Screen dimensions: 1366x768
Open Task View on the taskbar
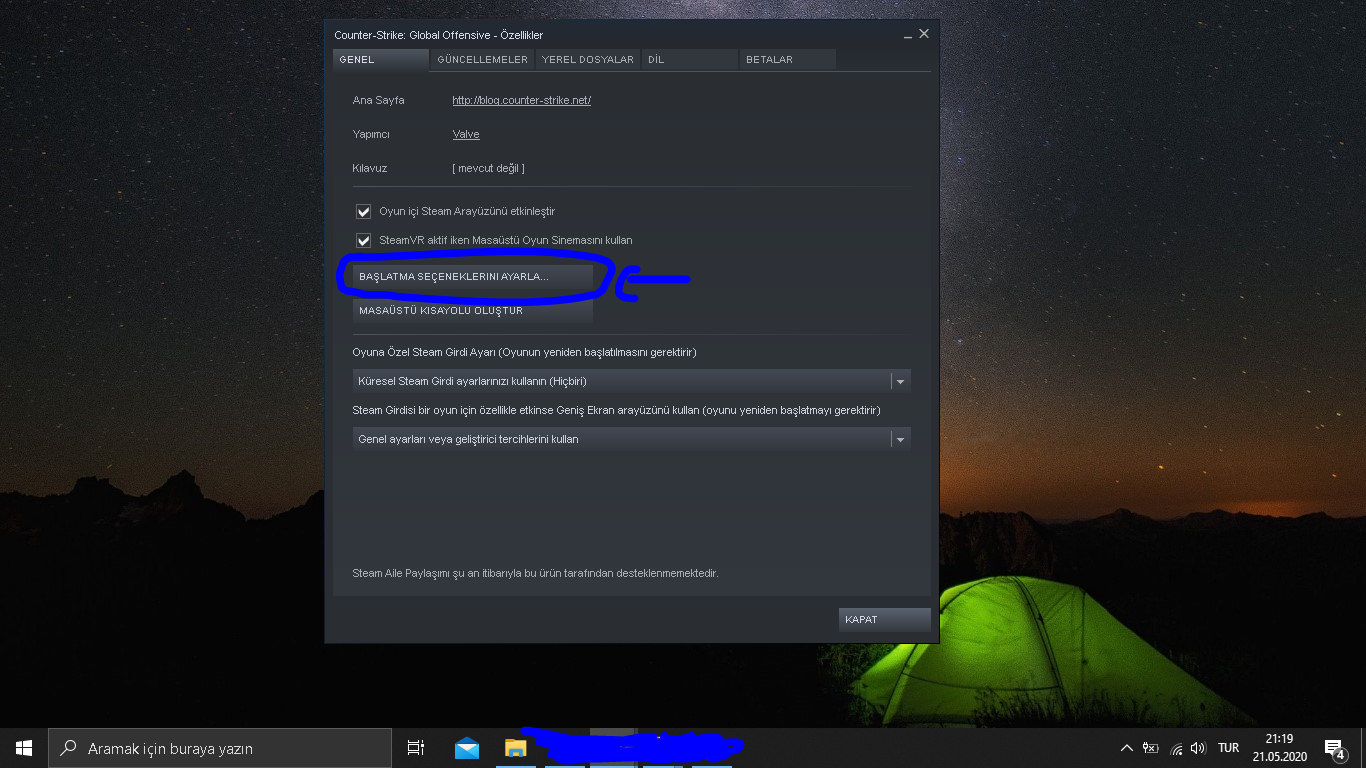pos(416,748)
